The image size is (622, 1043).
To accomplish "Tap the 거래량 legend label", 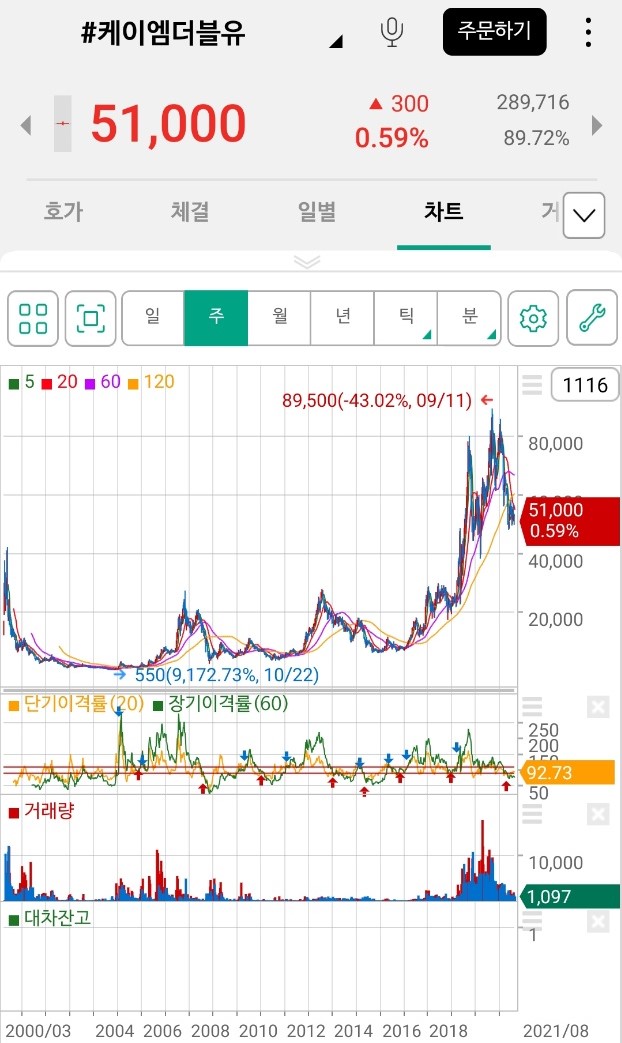I will [x=41, y=811].
